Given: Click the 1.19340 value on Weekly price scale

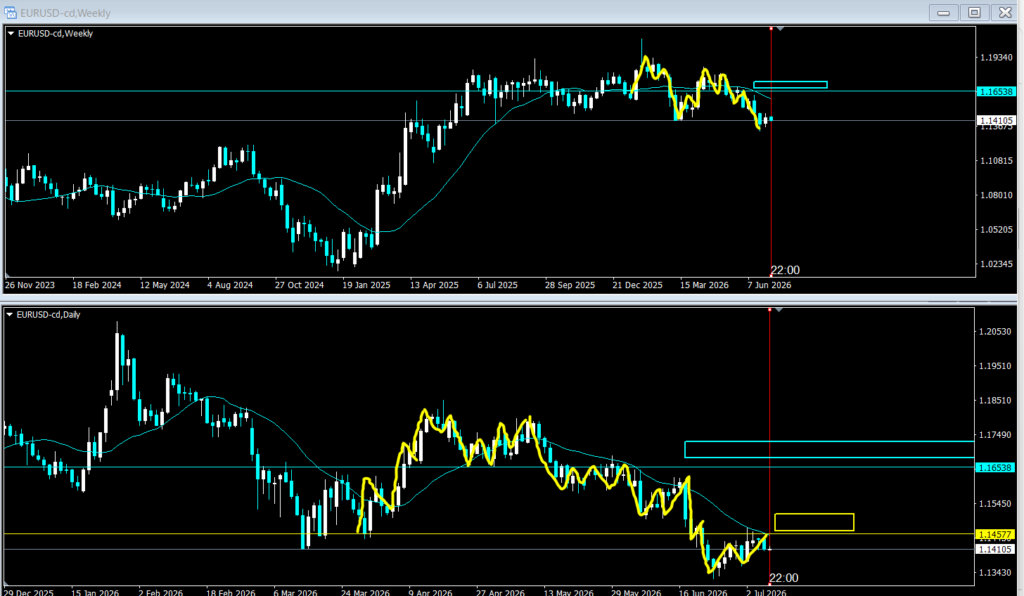Looking at the screenshot, I should point(996,57).
